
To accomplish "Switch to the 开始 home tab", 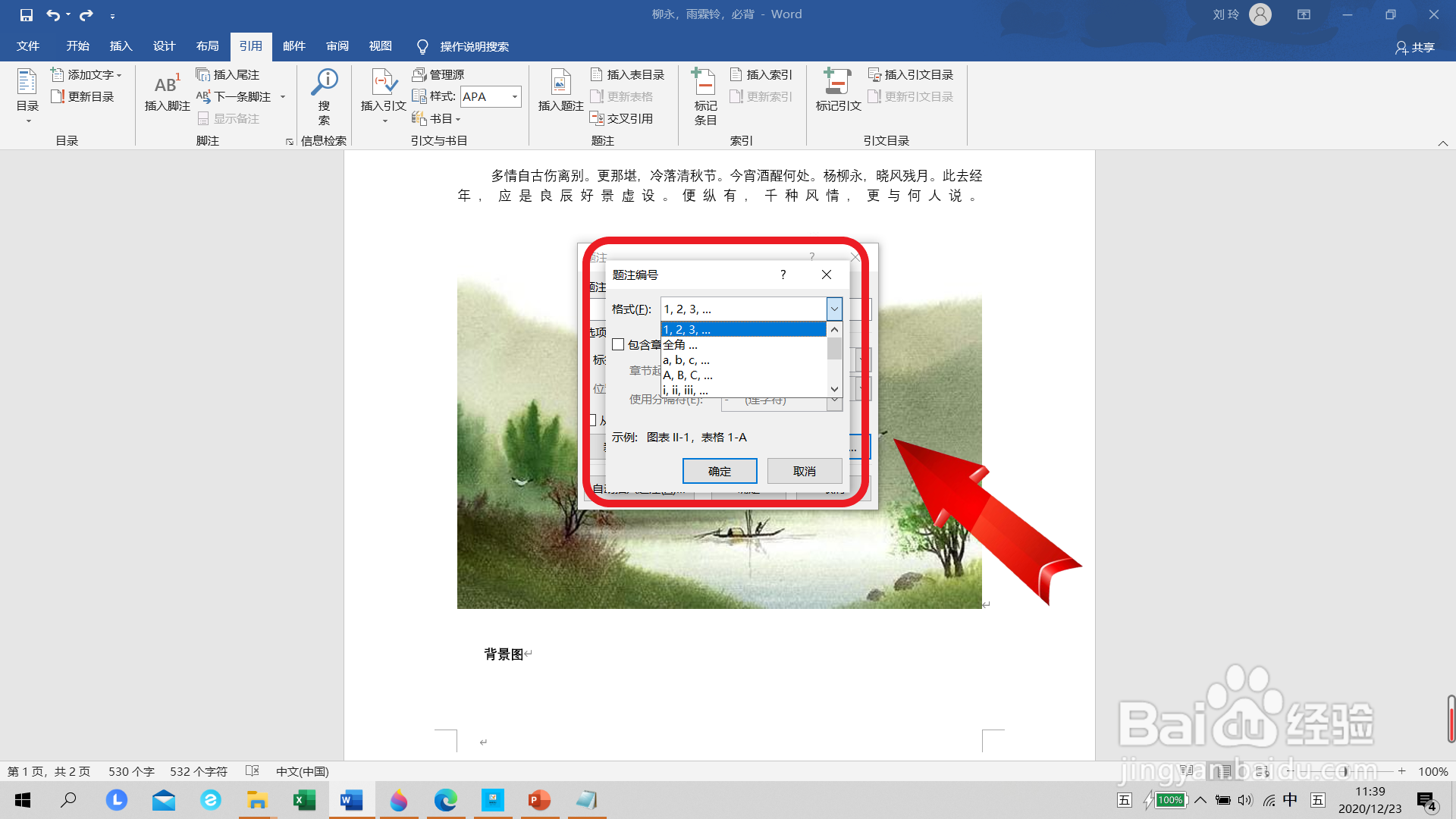I will (x=77, y=46).
